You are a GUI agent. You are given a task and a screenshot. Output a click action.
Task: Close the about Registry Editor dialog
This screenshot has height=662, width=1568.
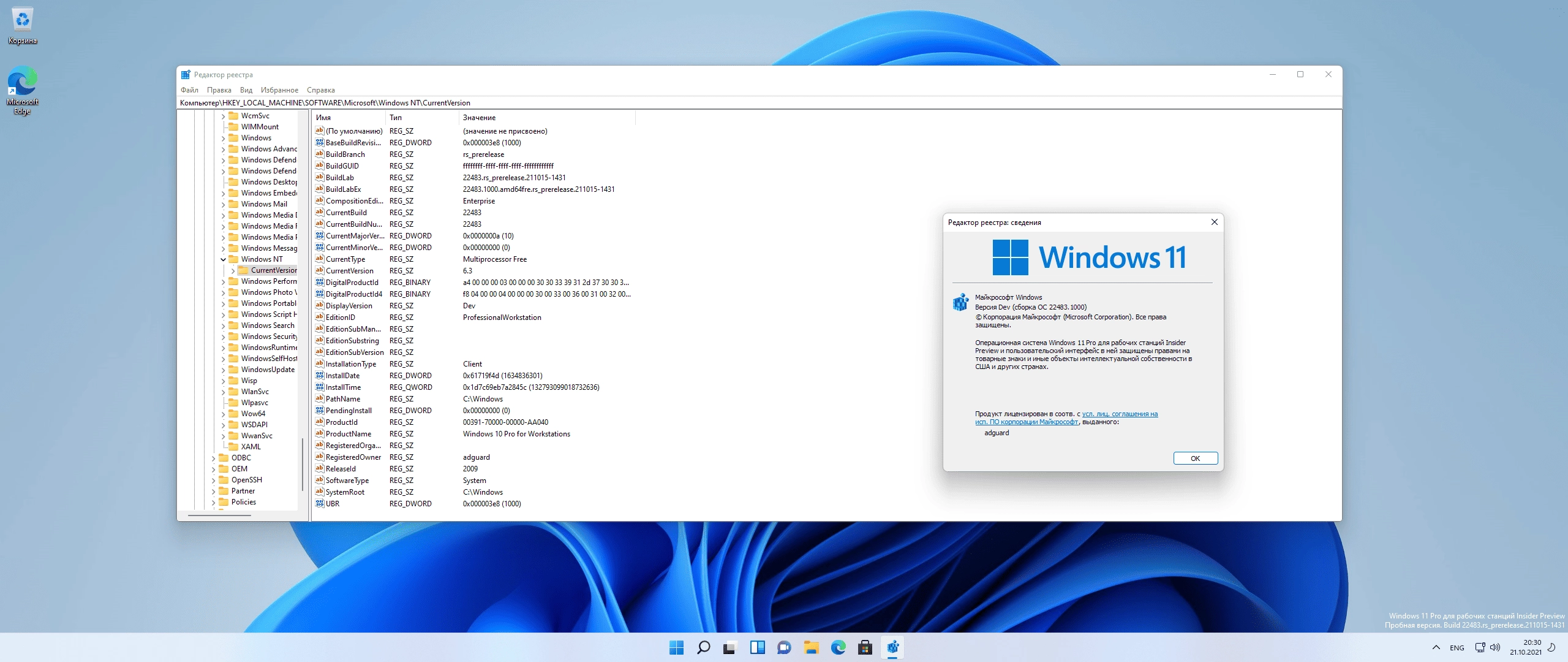coord(1214,222)
